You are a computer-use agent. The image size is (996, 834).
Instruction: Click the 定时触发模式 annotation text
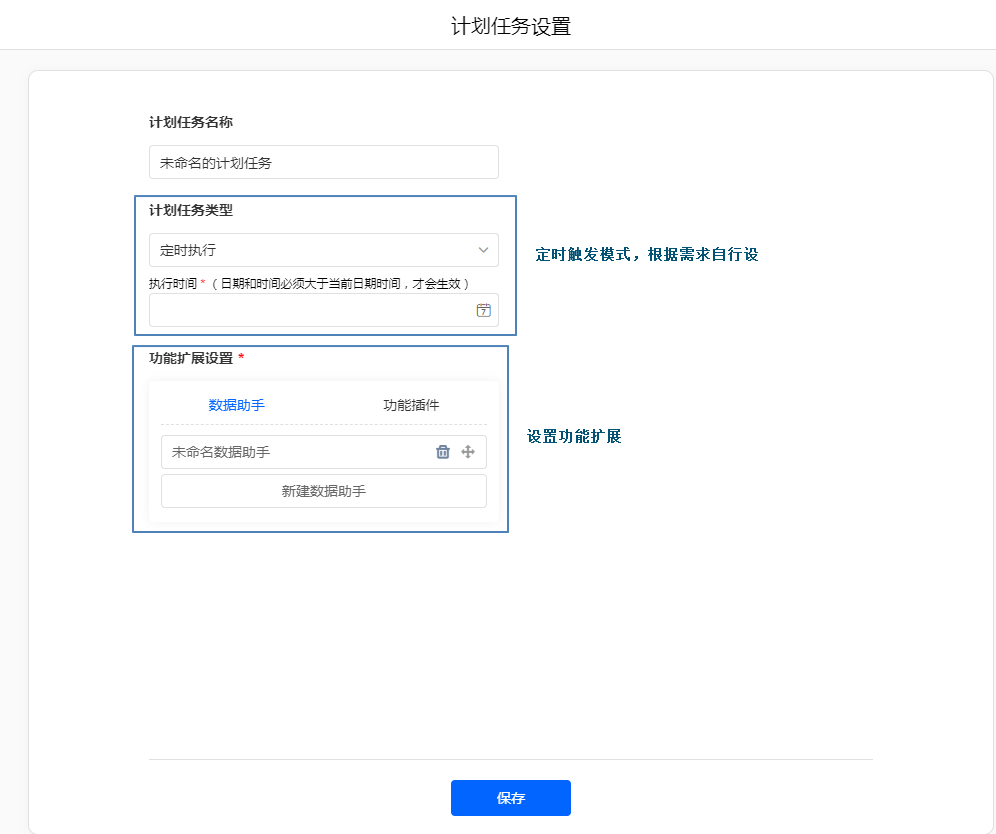pyautogui.click(x=646, y=255)
